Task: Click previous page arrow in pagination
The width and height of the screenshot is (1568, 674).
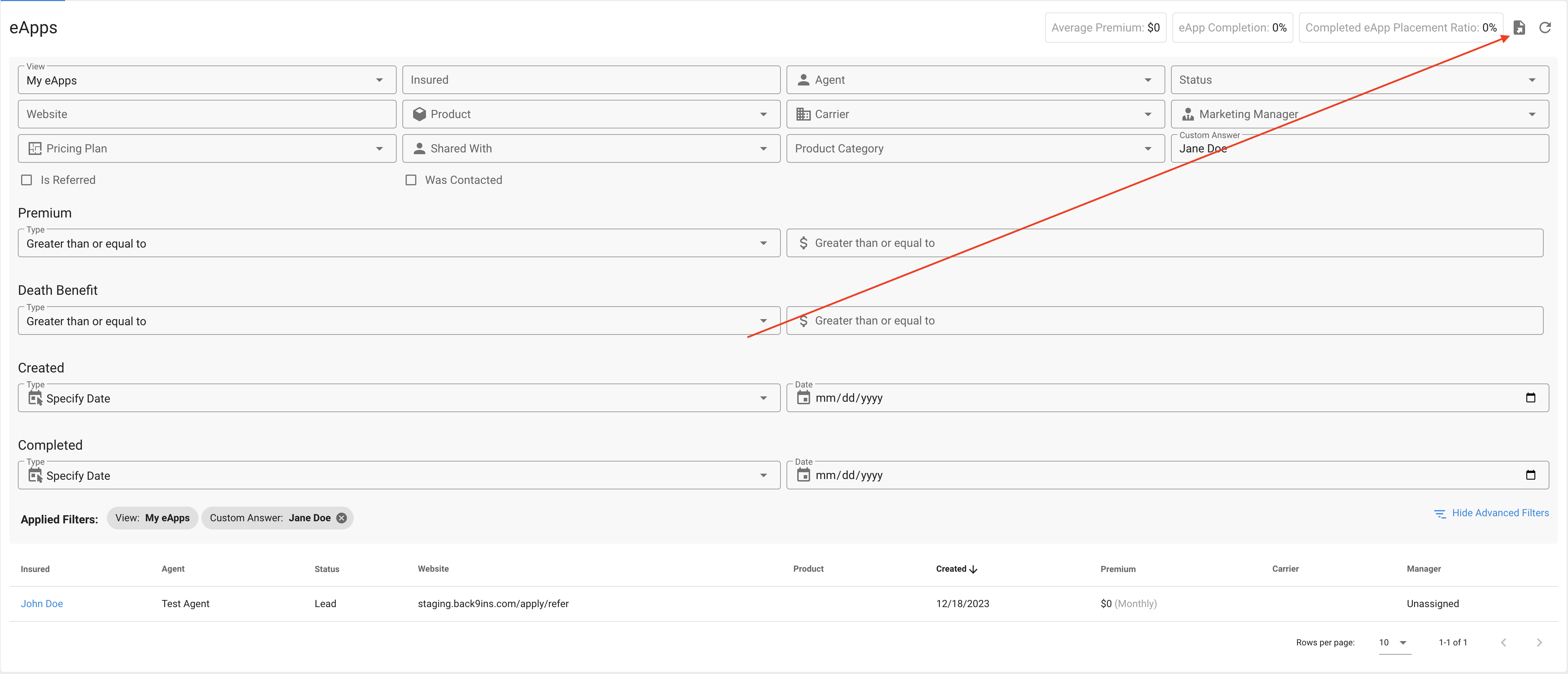Action: [x=1504, y=643]
